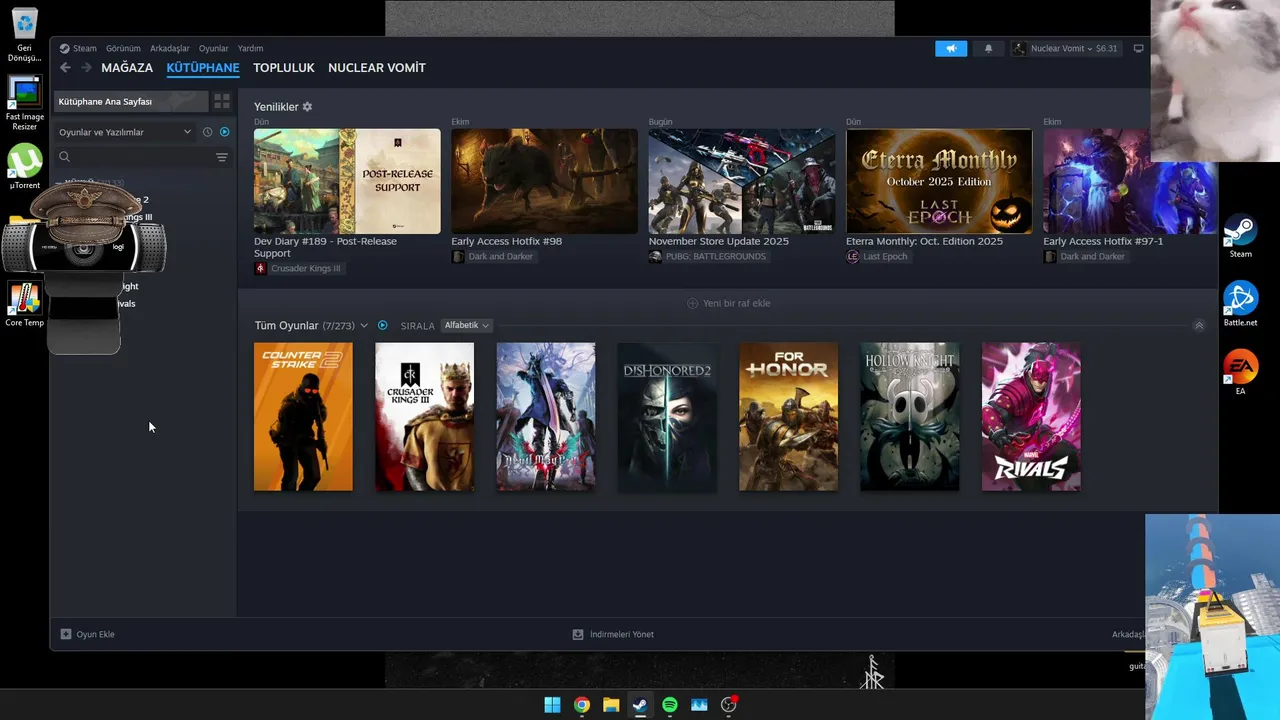Open the Dishonored 2 game cover

click(x=667, y=417)
